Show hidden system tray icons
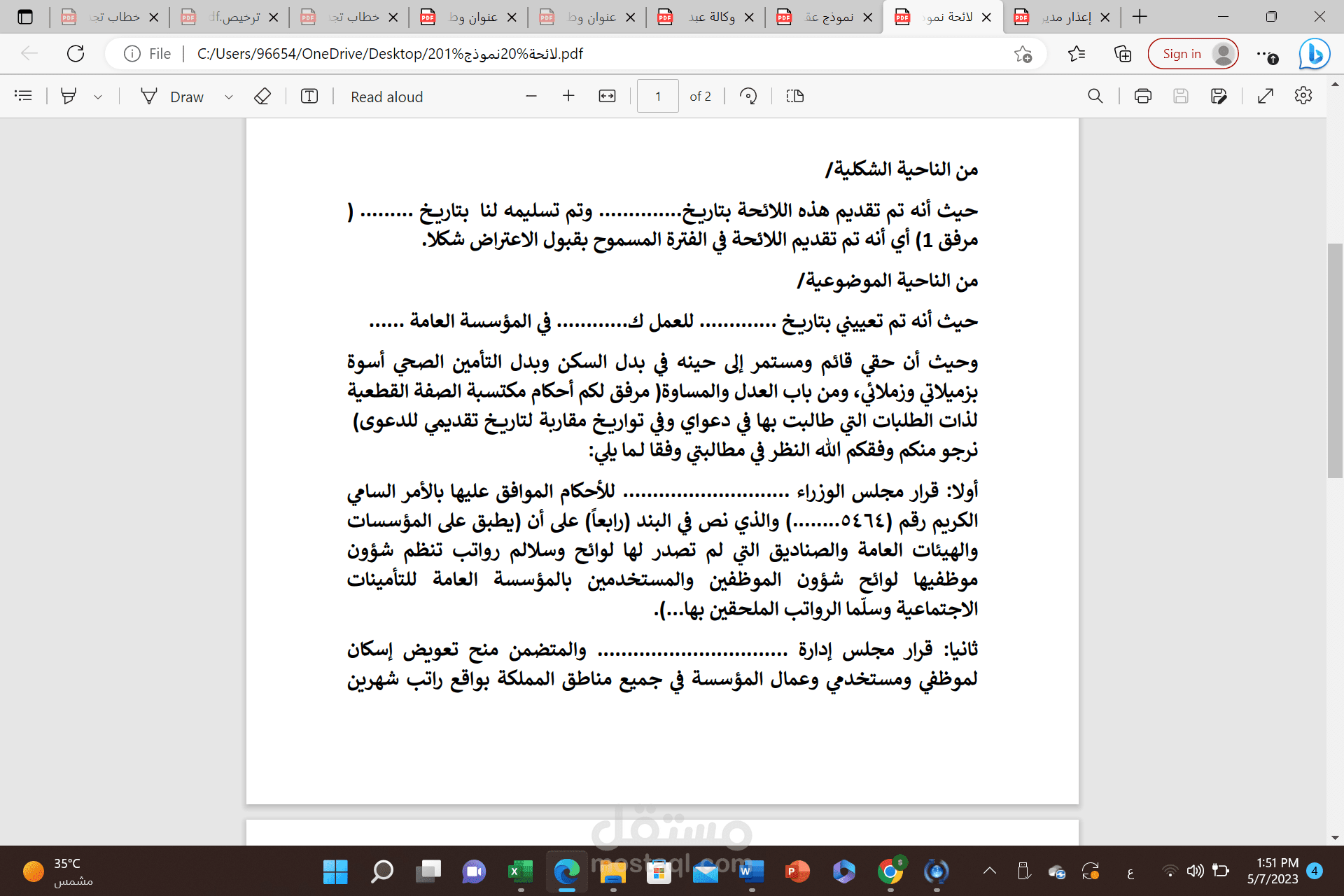The height and width of the screenshot is (896, 1344). [989, 871]
